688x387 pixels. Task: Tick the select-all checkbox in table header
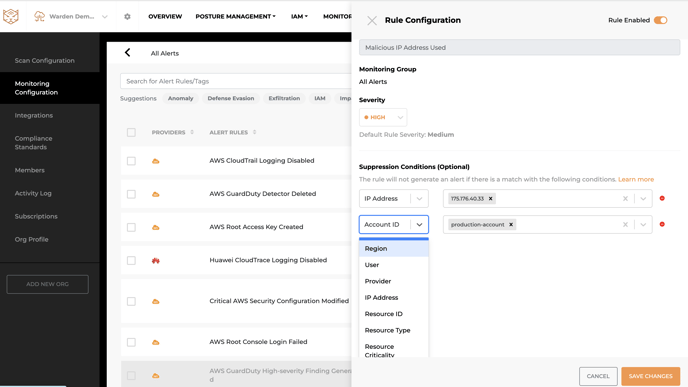click(131, 133)
